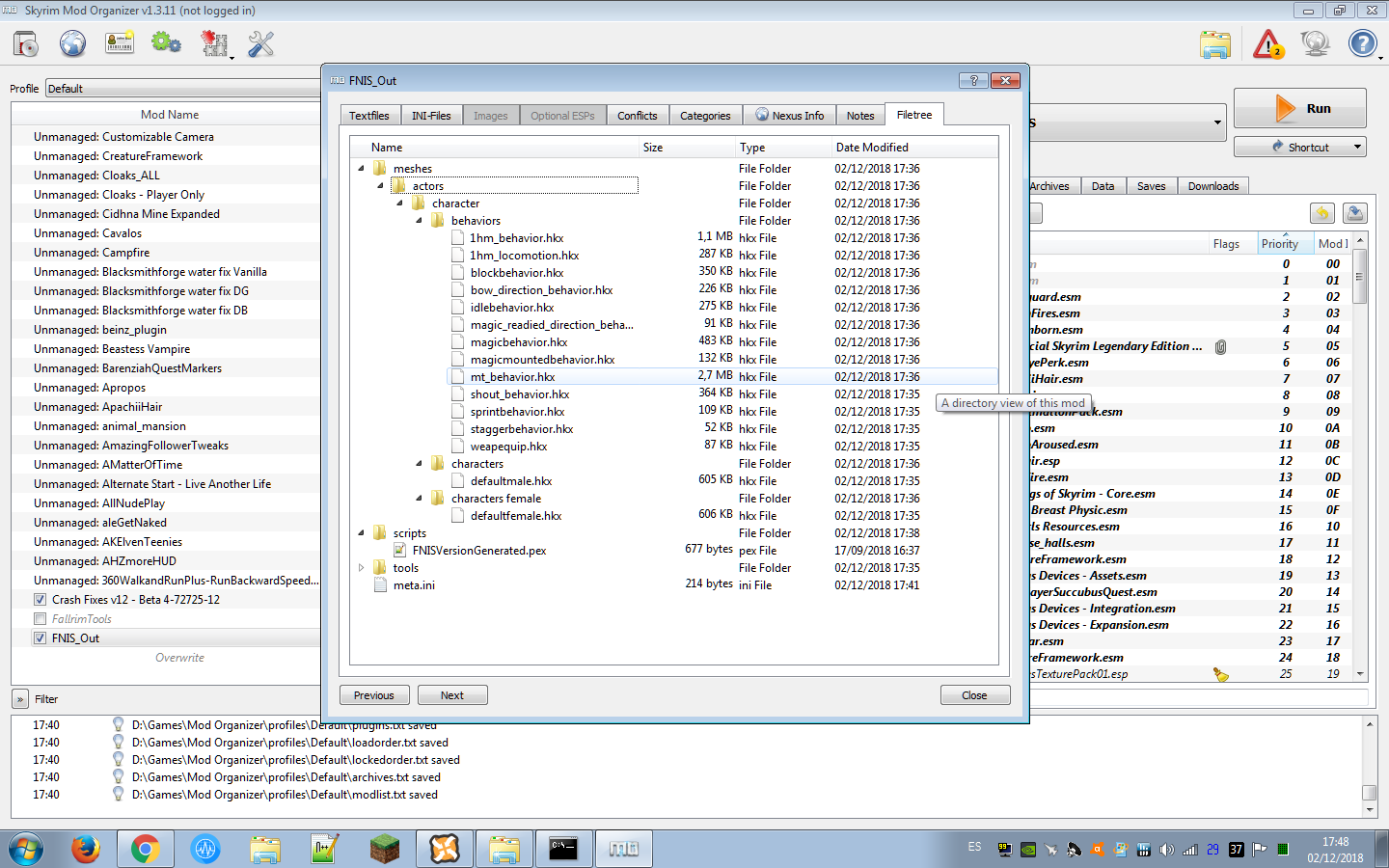1389x868 pixels.
Task: Open the Shortcut dropdown arrow
Action: 1357,148
